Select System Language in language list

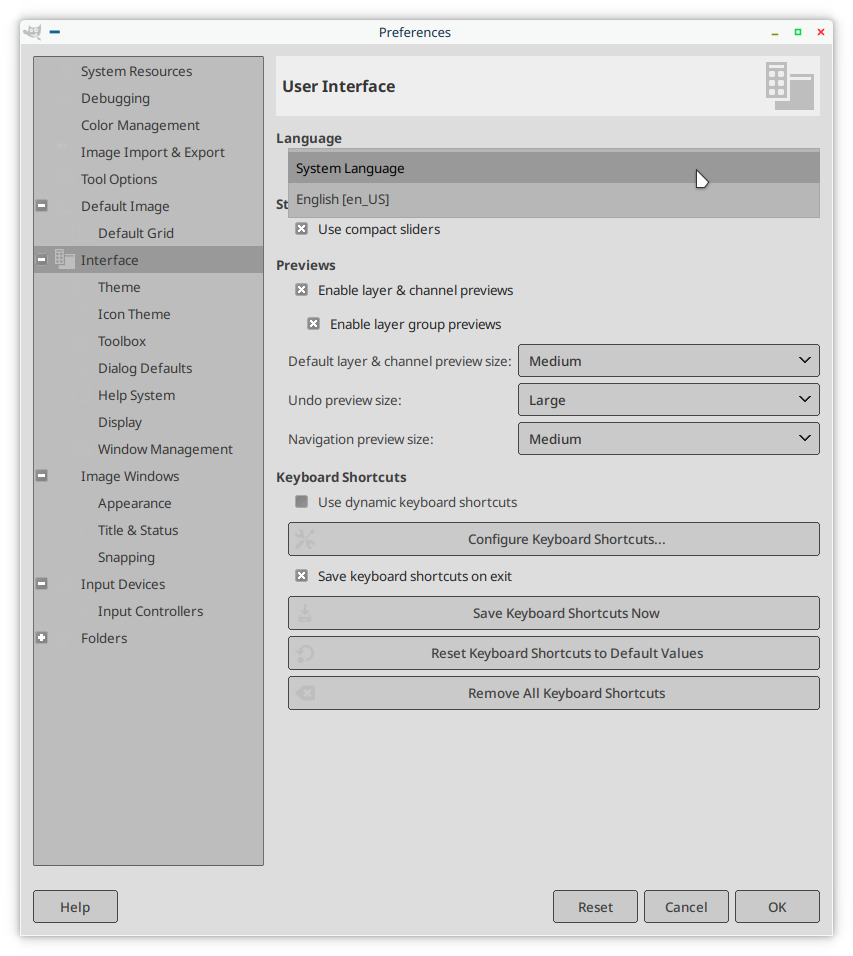554,168
